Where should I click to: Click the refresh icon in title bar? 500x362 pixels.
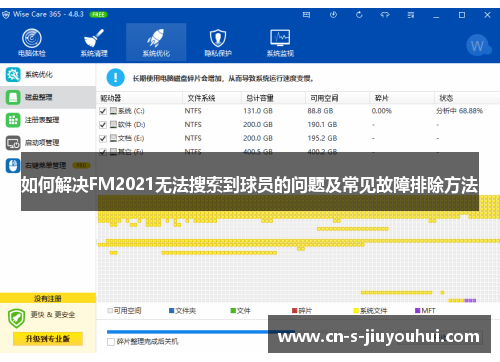tap(359, 15)
